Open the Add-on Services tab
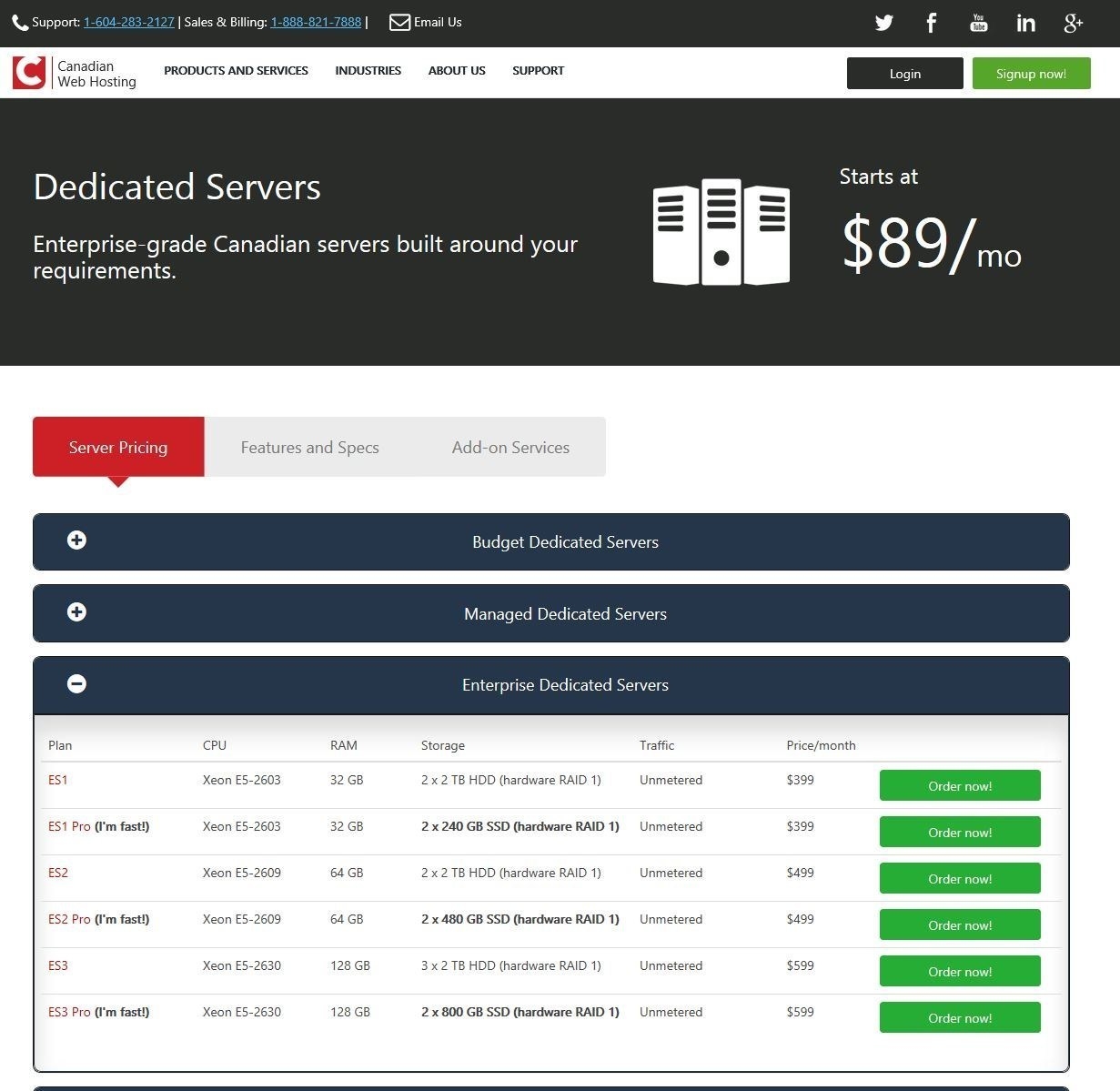This screenshot has height=1091, width=1120. (x=510, y=447)
